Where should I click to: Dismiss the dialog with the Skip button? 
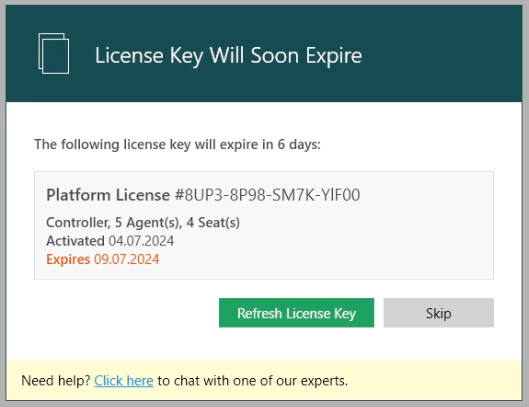[438, 313]
